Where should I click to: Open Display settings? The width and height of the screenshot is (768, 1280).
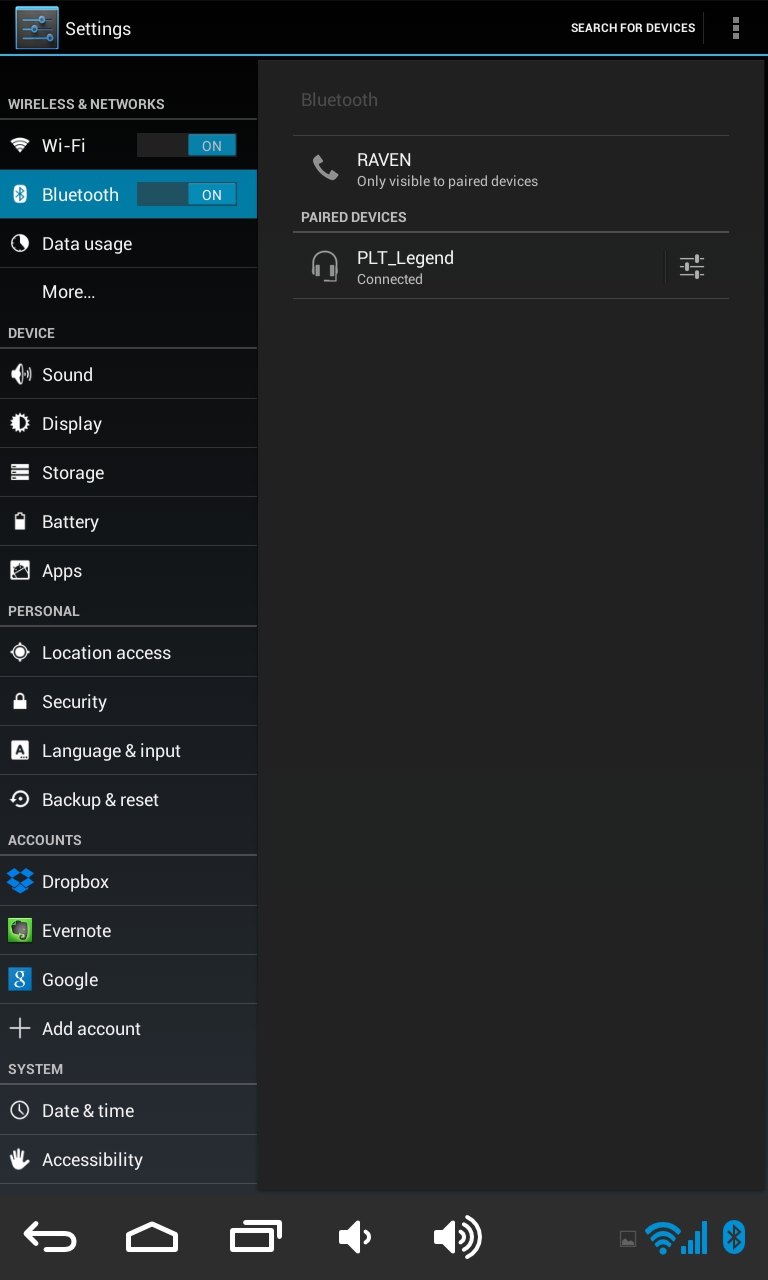[72, 424]
